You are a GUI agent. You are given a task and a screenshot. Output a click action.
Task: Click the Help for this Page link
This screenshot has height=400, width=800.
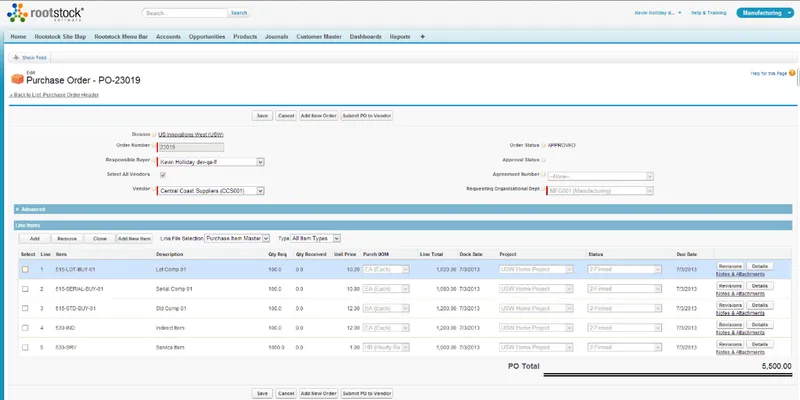769,73
